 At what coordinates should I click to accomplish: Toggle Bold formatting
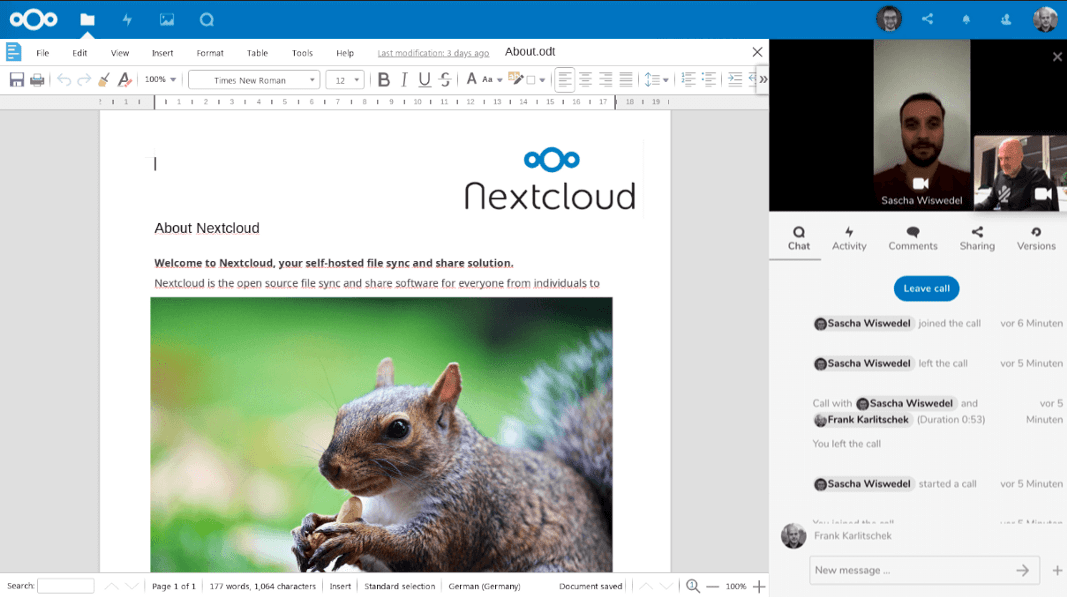tap(384, 80)
